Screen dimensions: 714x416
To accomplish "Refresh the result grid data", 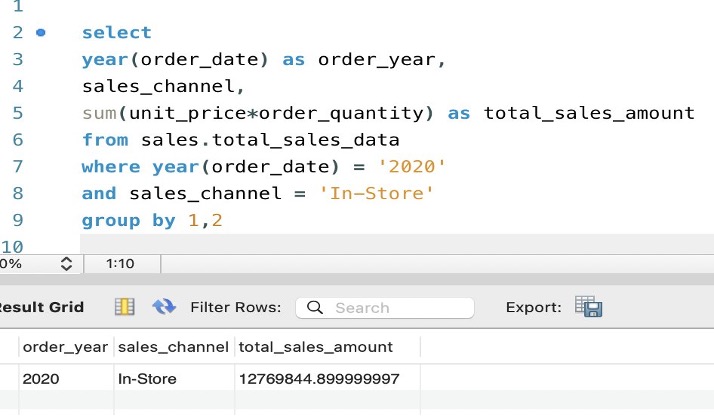I will tap(164, 307).
